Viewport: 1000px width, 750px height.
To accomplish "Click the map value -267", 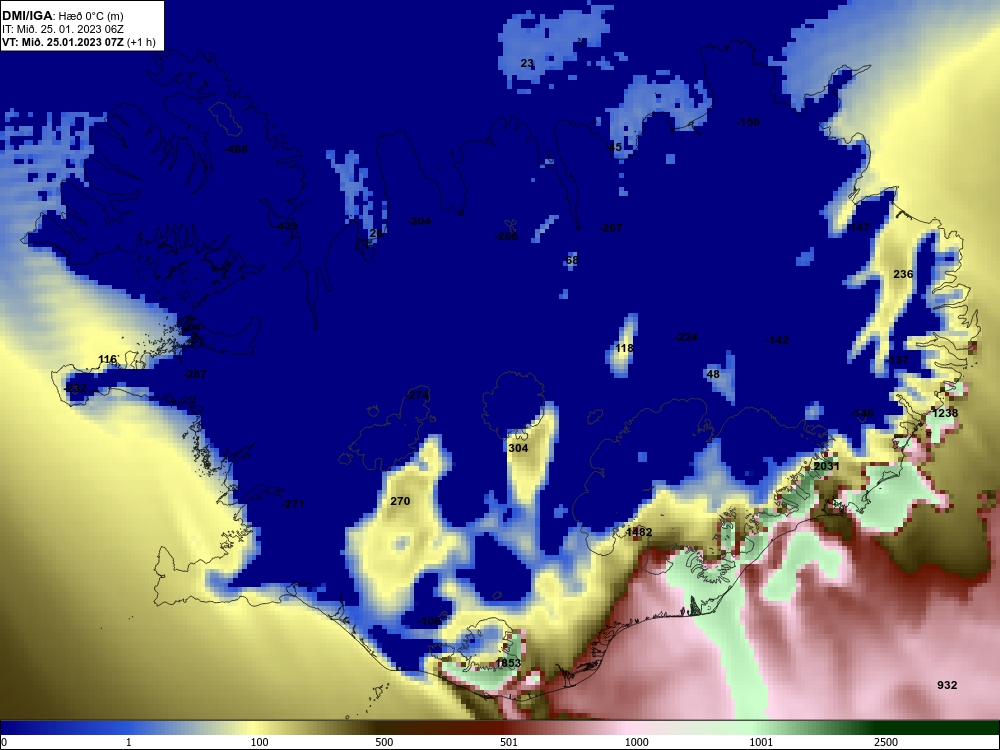I will click(x=611, y=228).
